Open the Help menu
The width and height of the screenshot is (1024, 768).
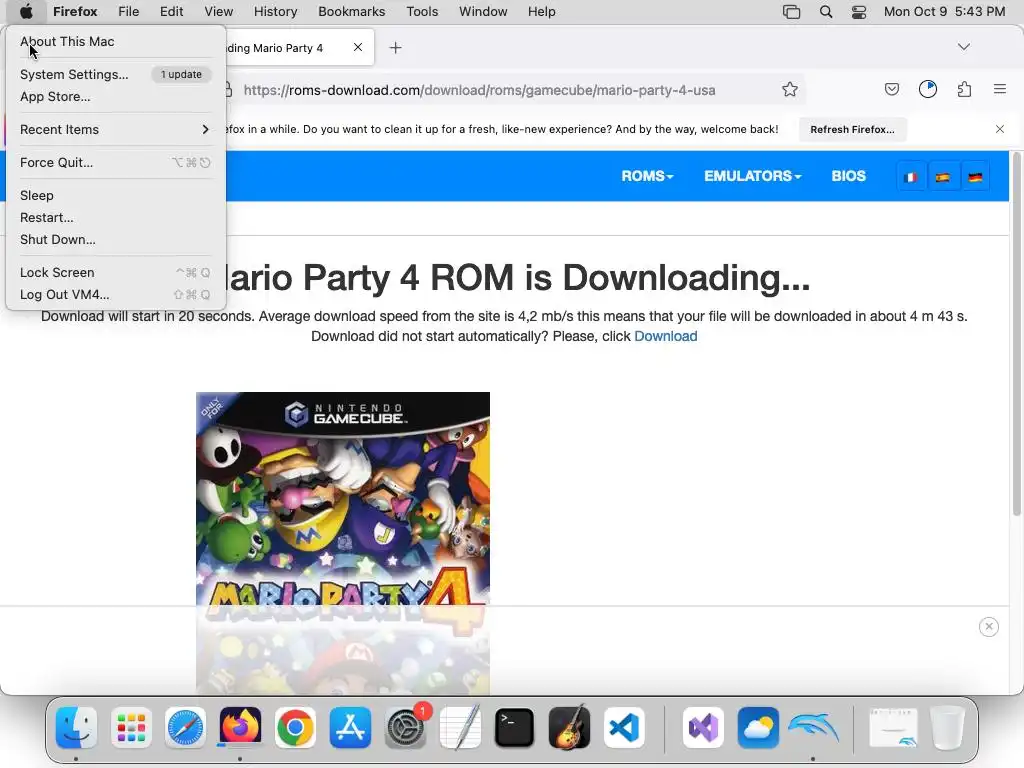541,12
